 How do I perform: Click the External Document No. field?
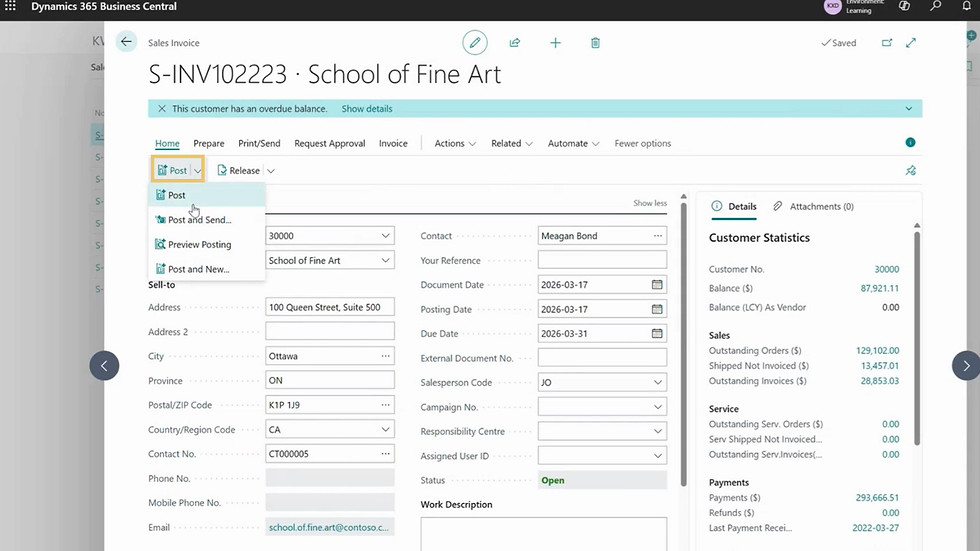tap(602, 358)
